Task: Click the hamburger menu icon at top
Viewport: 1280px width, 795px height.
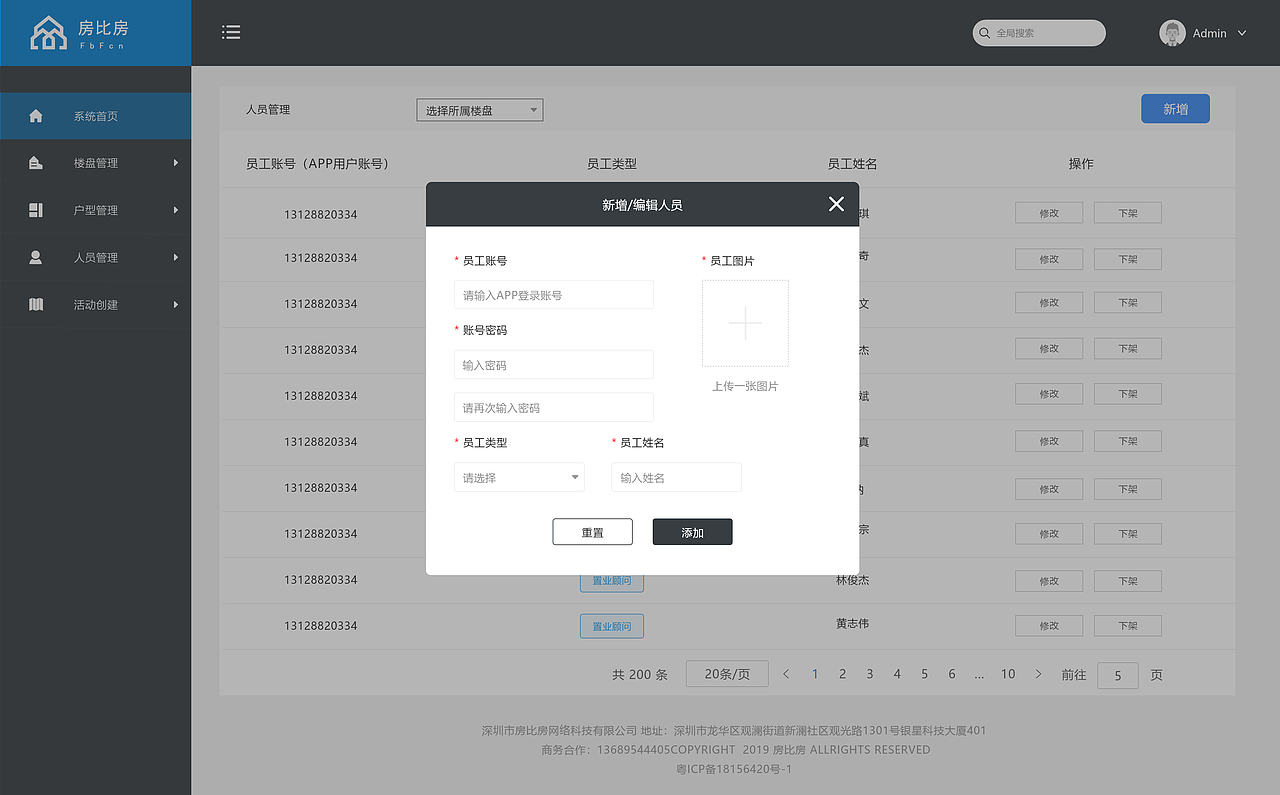Action: click(231, 32)
